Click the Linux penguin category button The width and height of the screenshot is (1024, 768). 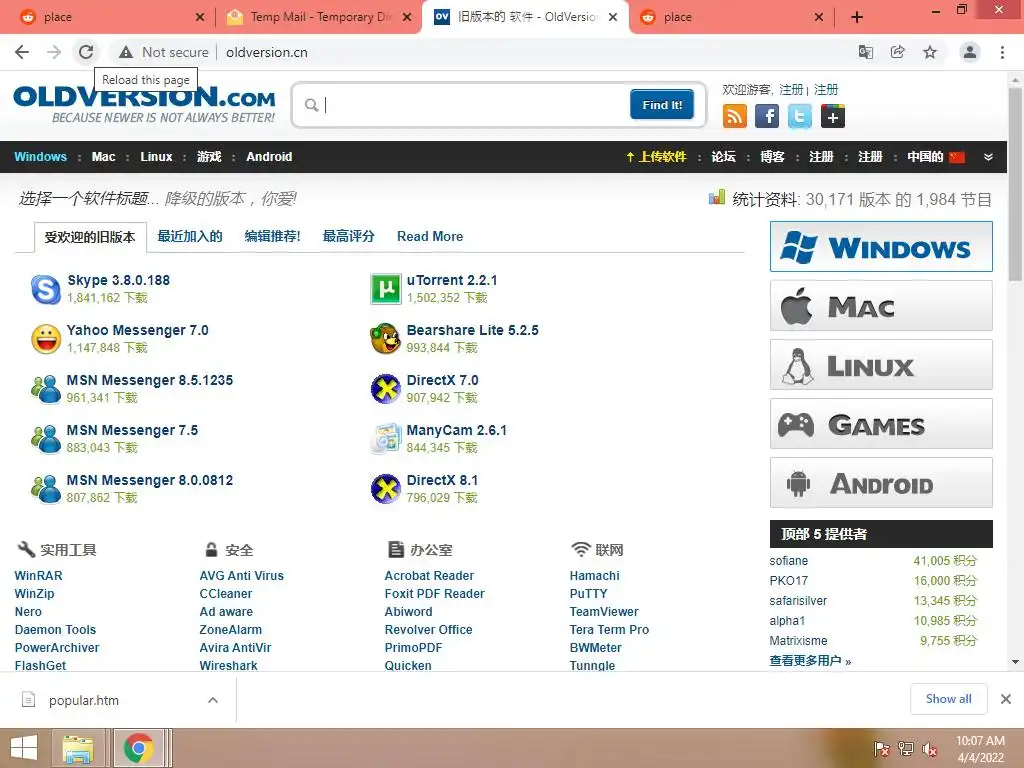tap(881, 364)
